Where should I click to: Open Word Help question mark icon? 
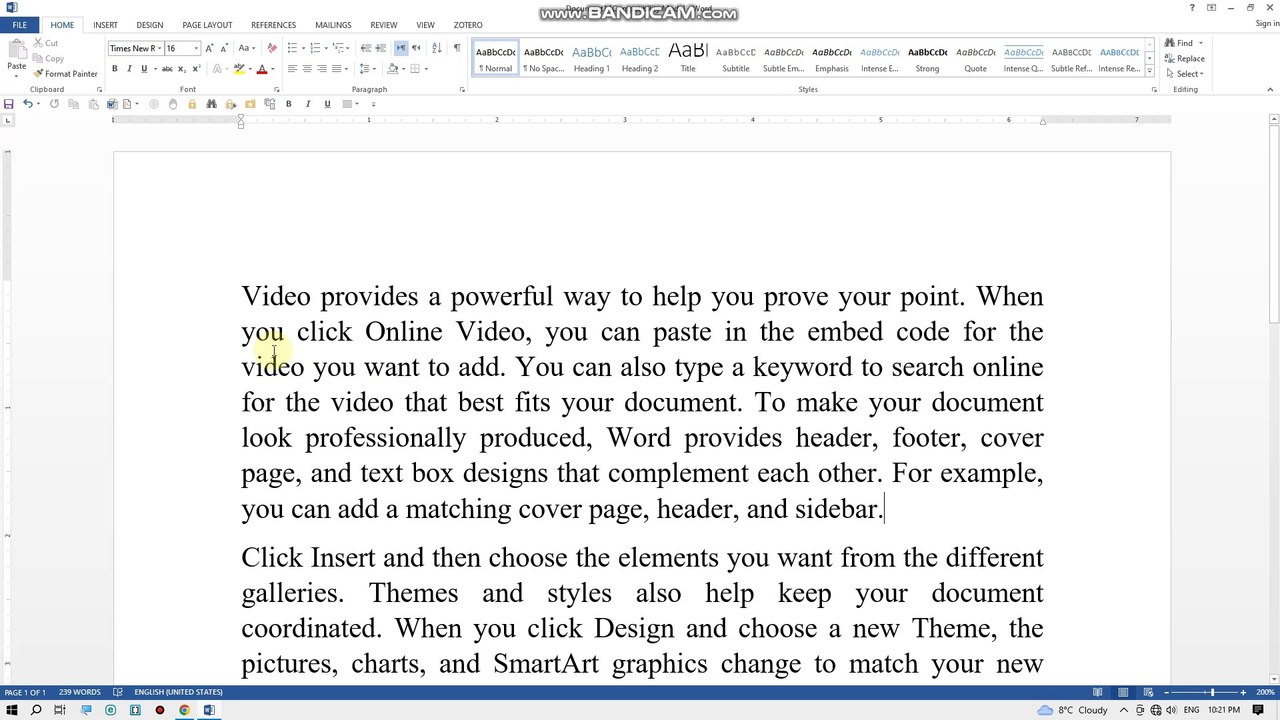pyautogui.click(x=1192, y=8)
